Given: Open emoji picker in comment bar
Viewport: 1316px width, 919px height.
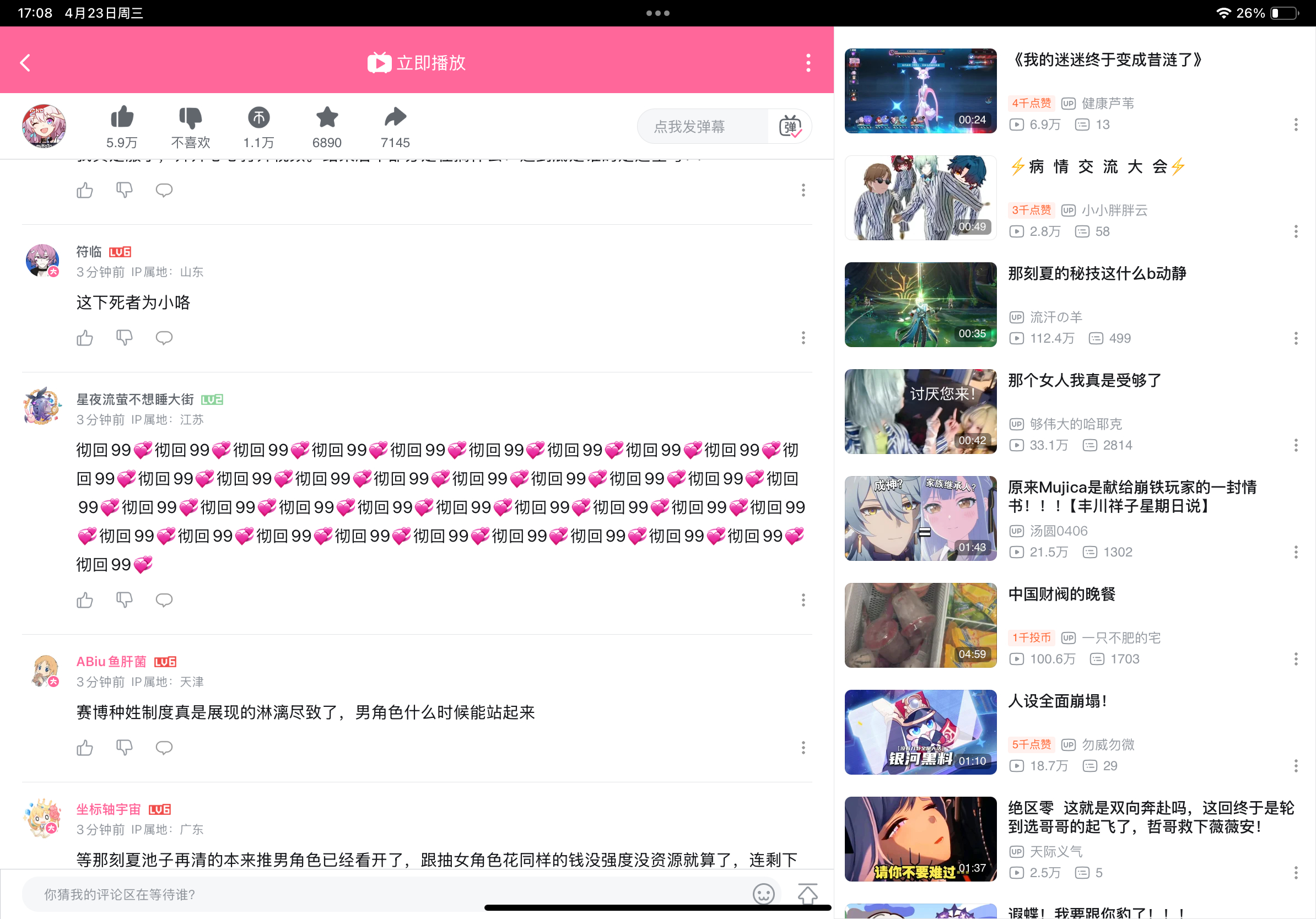Looking at the screenshot, I should click(x=763, y=894).
